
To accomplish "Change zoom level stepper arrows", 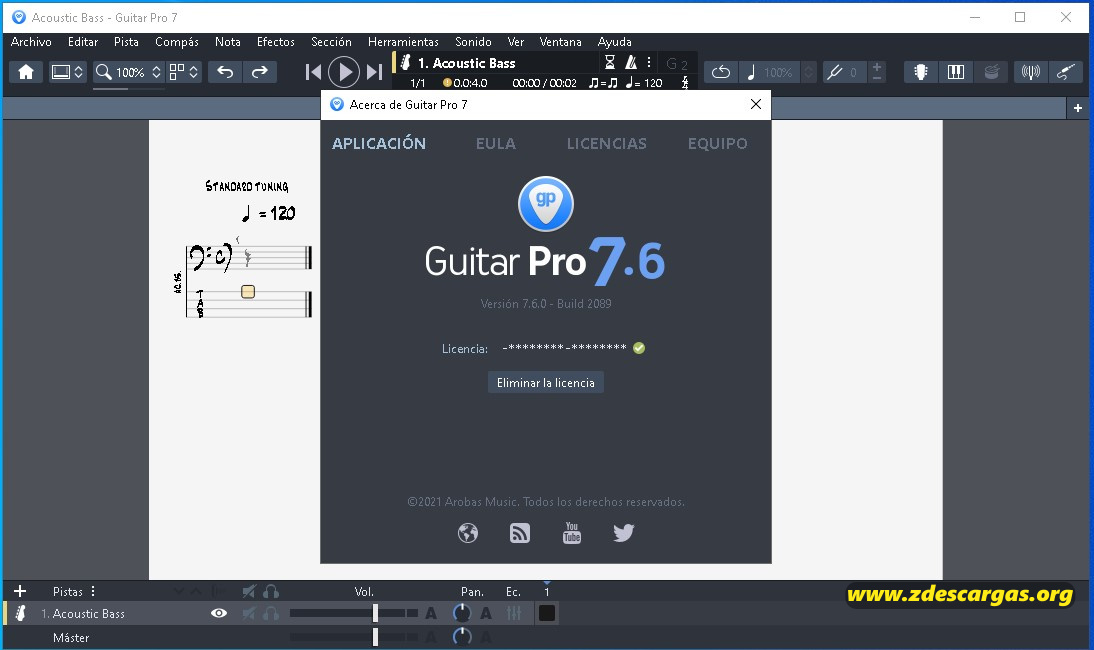I will (156, 72).
